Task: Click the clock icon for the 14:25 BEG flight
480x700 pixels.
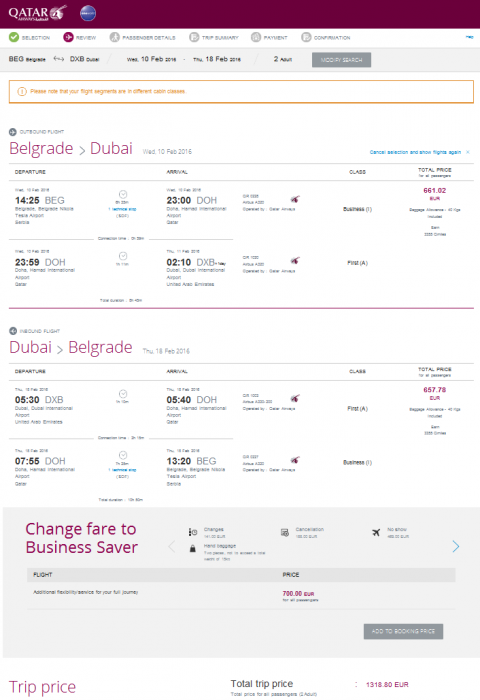Action: click(x=123, y=194)
